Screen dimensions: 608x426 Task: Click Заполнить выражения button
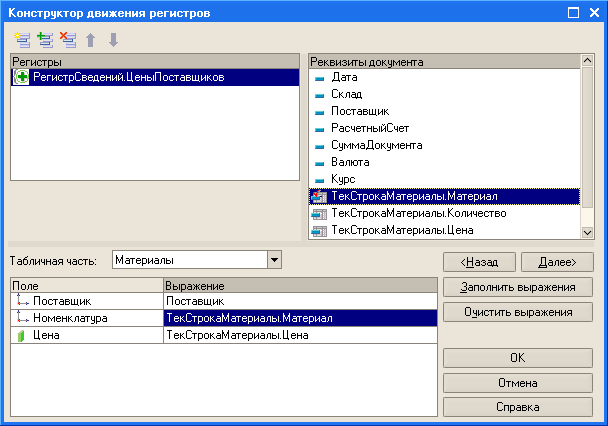[518, 287]
